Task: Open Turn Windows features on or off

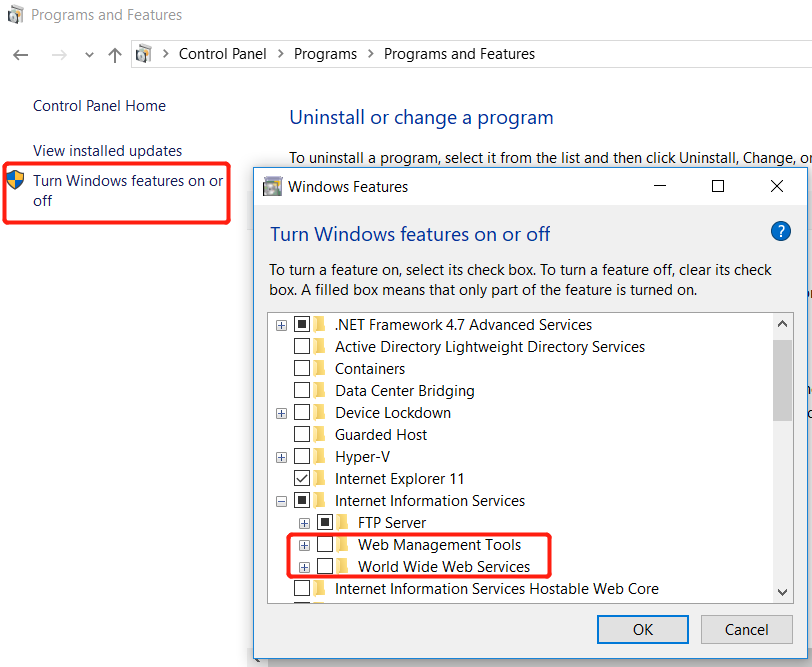Action: point(128,191)
